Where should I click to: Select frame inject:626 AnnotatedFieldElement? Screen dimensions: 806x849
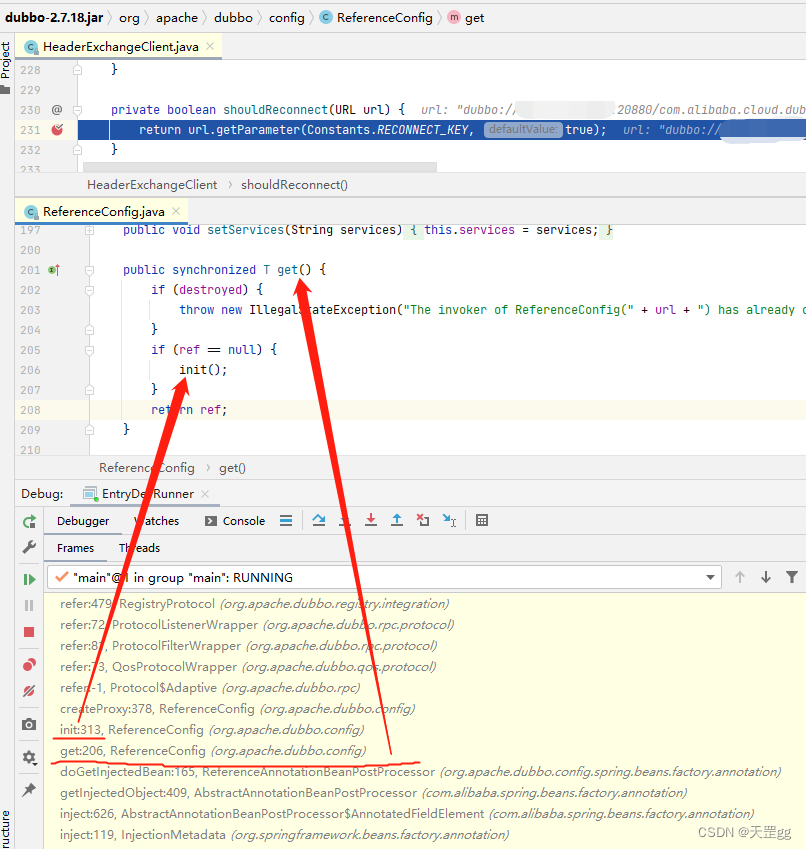pyautogui.click(x=423, y=814)
